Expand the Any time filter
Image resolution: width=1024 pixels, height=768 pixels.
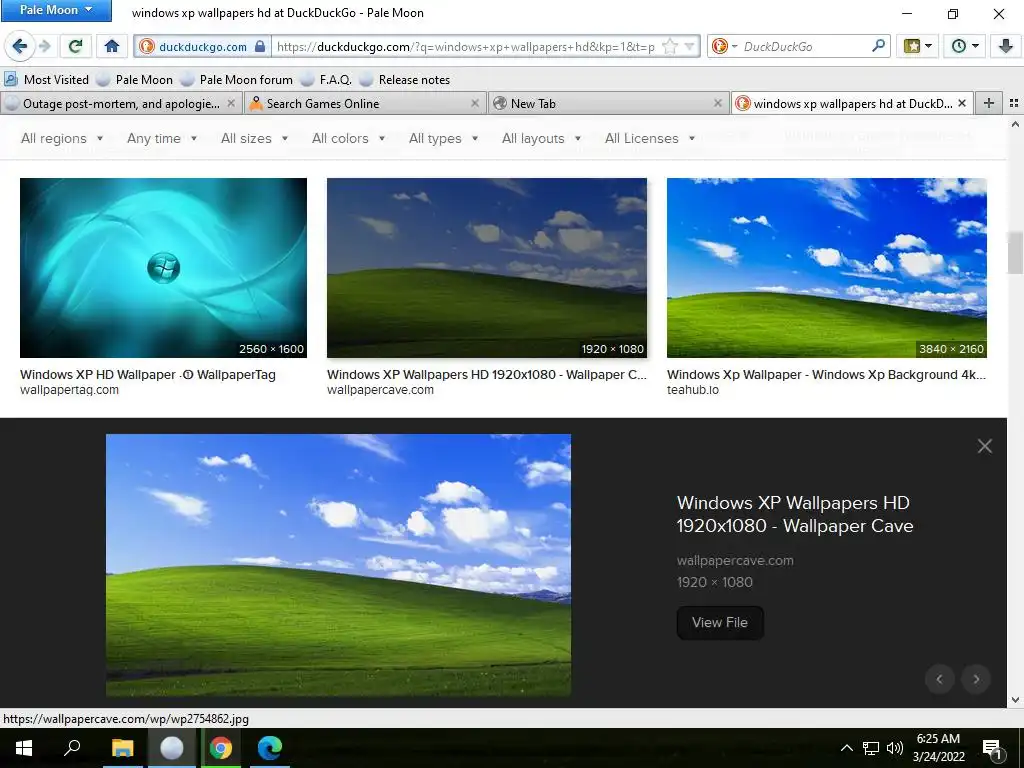click(x=162, y=138)
